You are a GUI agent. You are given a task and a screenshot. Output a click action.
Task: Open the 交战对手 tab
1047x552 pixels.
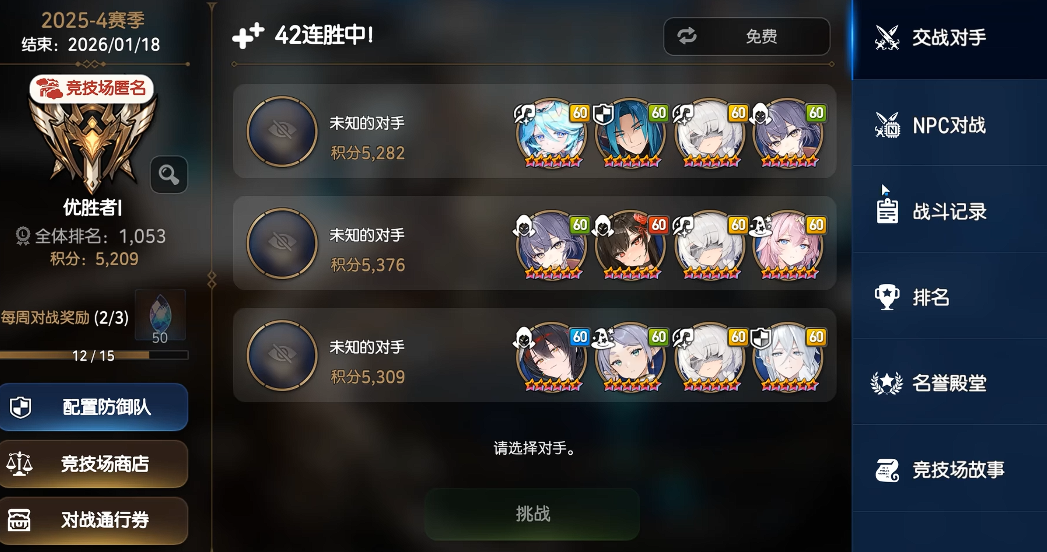(x=950, y=39)
